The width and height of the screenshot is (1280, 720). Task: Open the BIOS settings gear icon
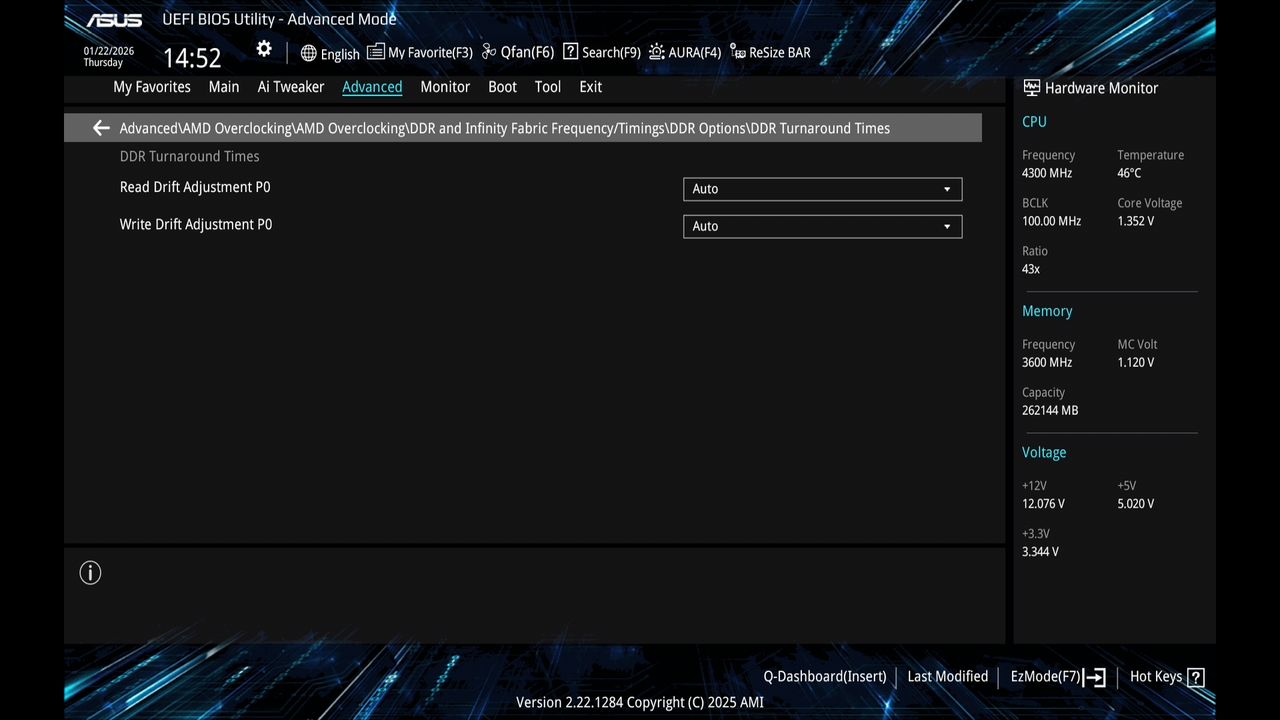click(x=263, y=48)
